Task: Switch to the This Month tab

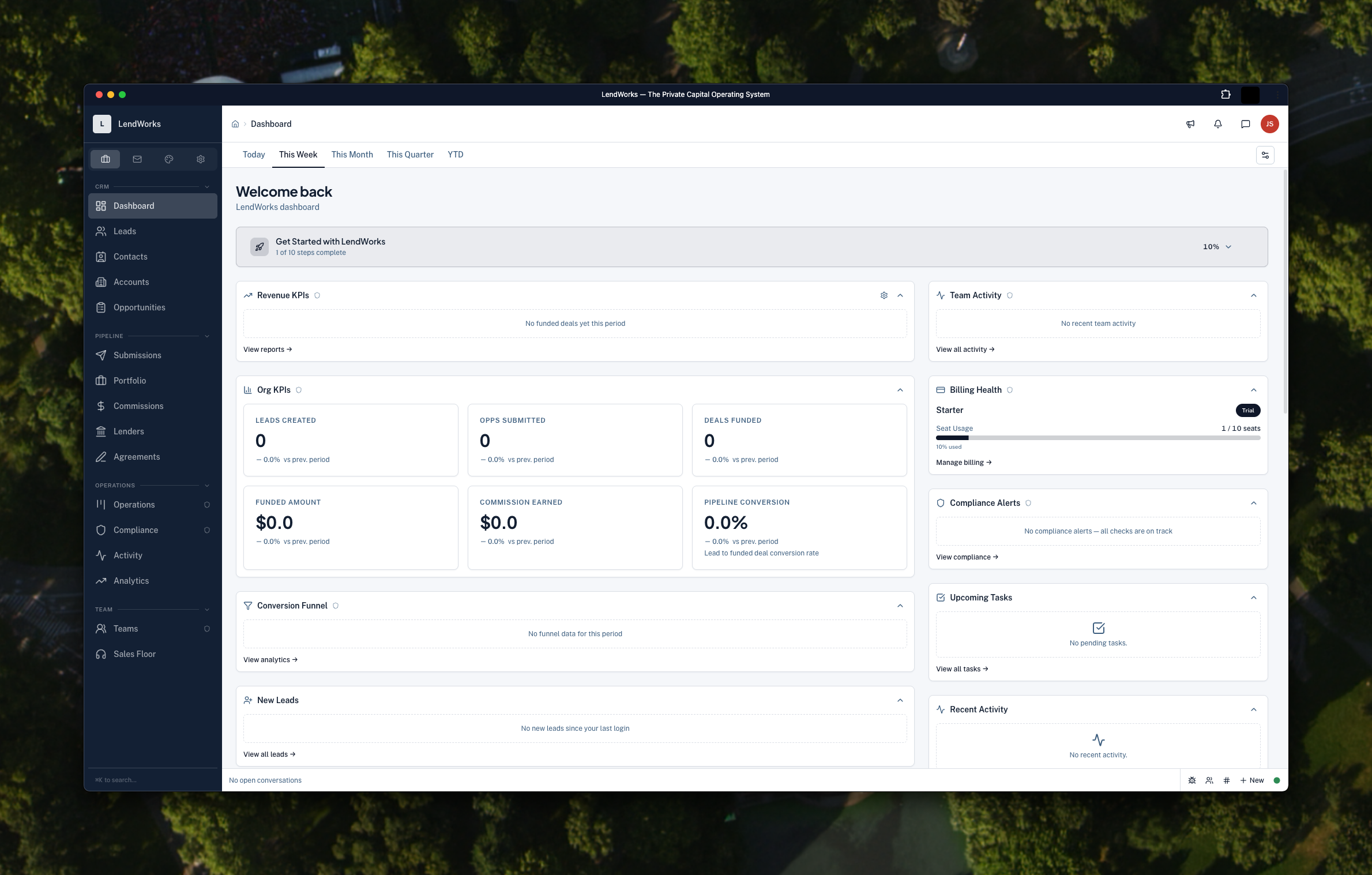Action: pyautogui.click(x=352, y=155)
